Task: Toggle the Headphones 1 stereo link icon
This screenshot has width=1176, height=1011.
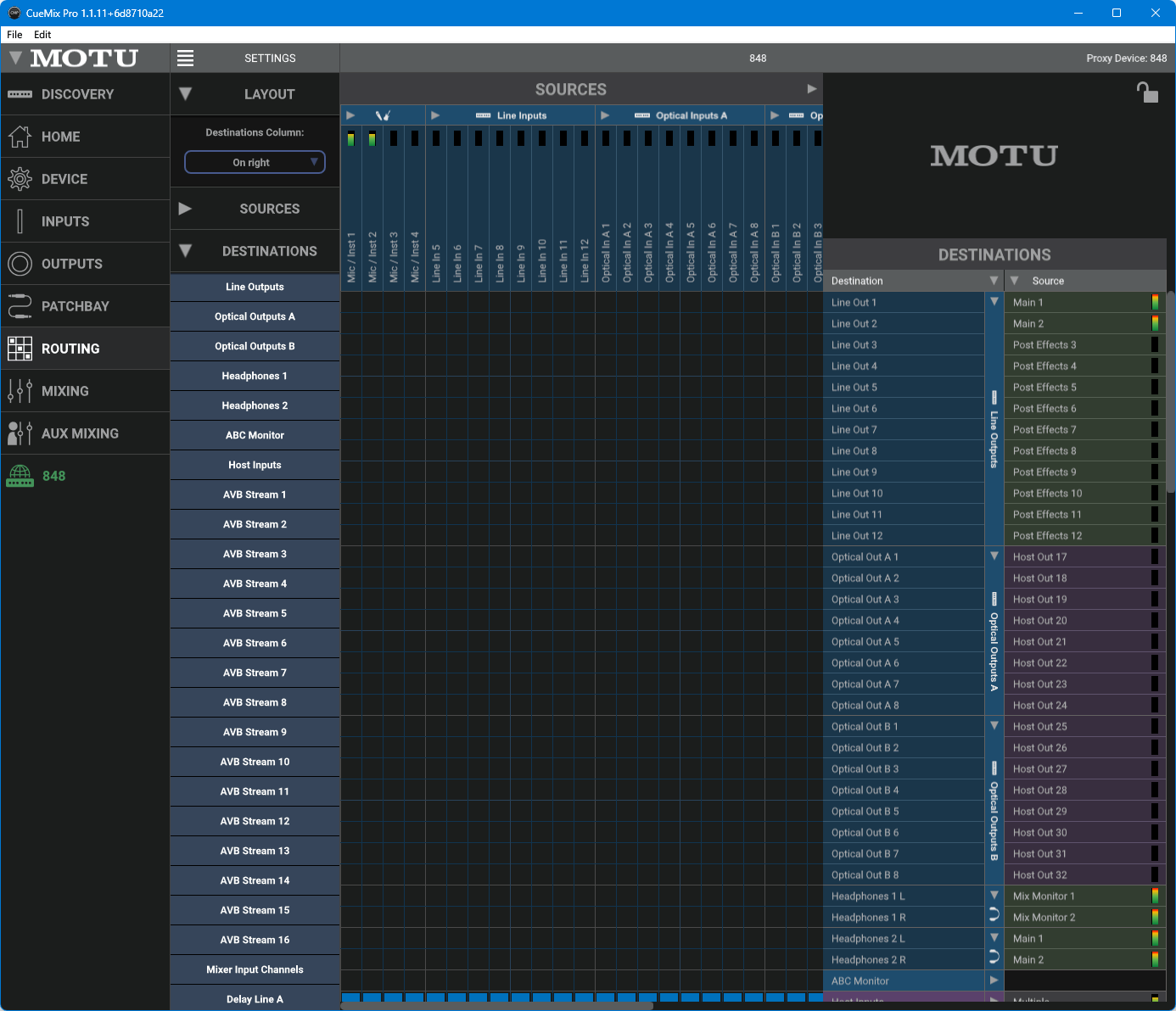Action: 994,915
